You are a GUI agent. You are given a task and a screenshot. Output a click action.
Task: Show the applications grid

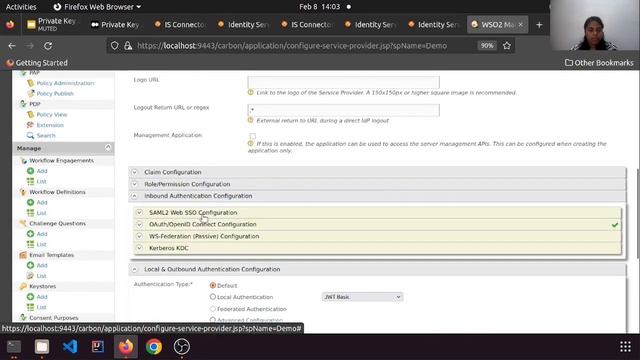pos(625,347)
